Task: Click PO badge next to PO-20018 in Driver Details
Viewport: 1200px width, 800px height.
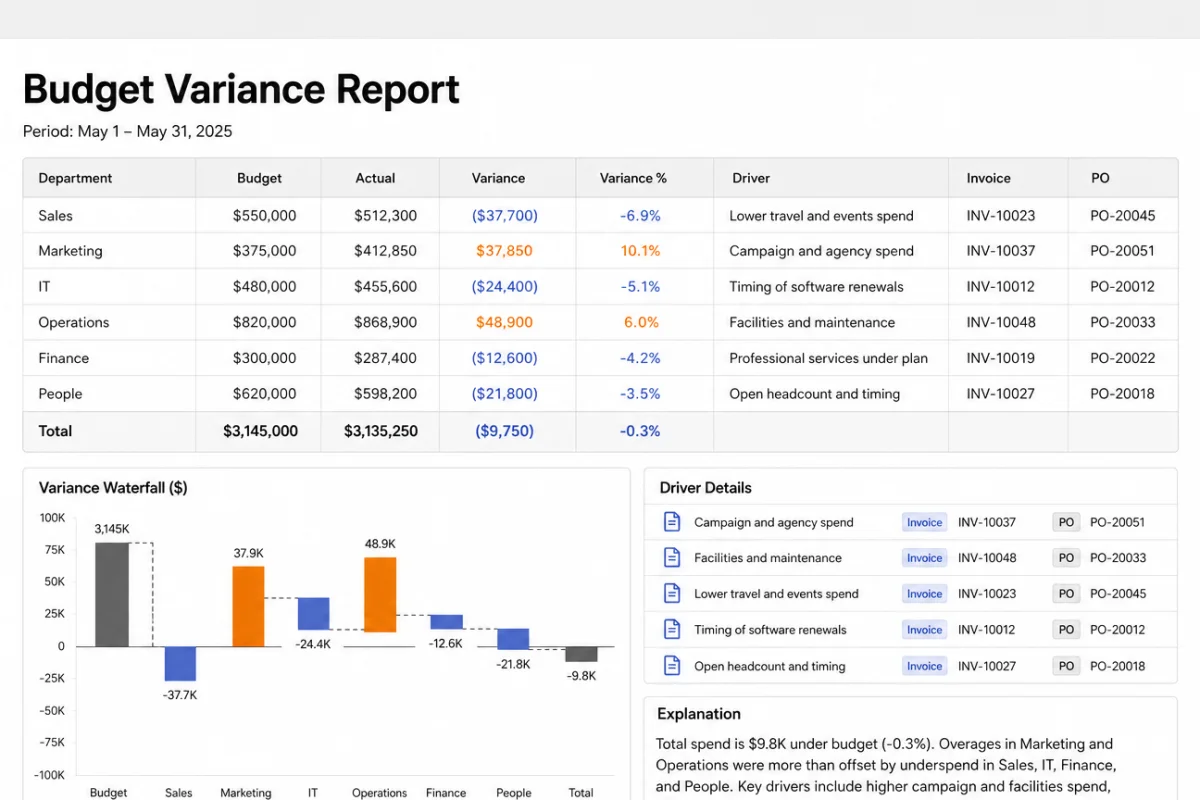Action: click(1066, 666)
